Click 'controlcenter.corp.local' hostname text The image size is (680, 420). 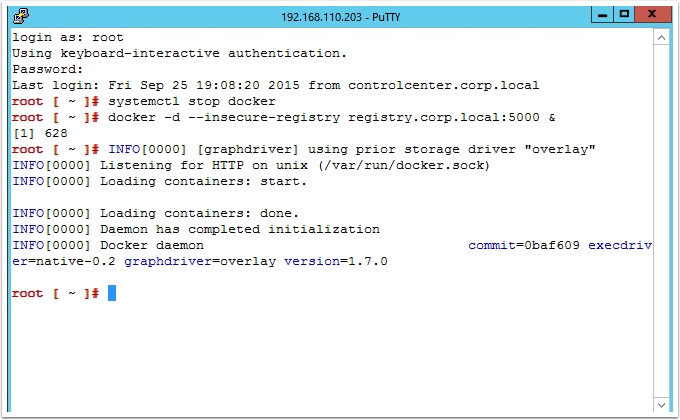click(x=444, y=85)
